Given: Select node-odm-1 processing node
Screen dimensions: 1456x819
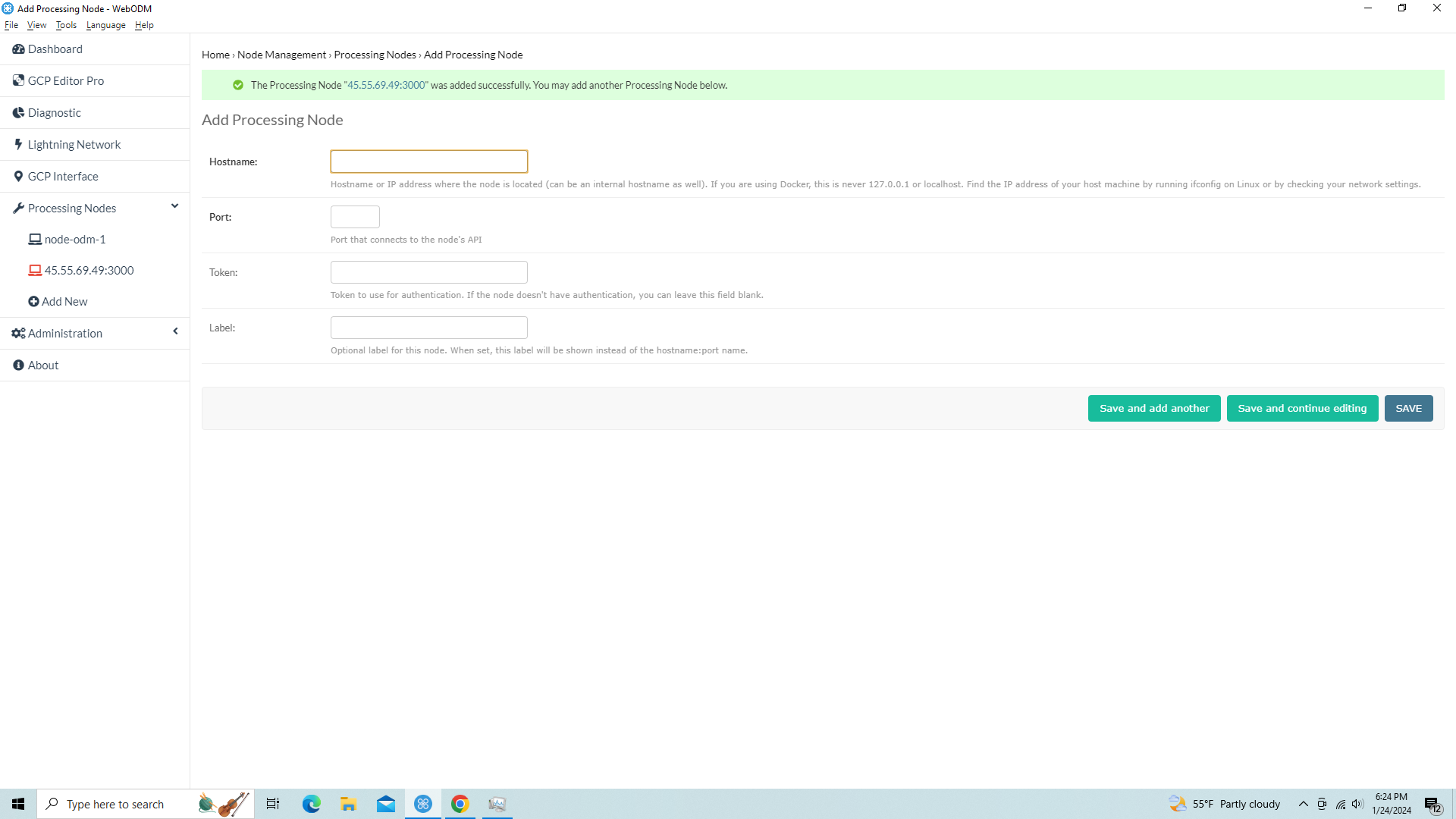Looking at the screenshot, I should tap(74, 240).
